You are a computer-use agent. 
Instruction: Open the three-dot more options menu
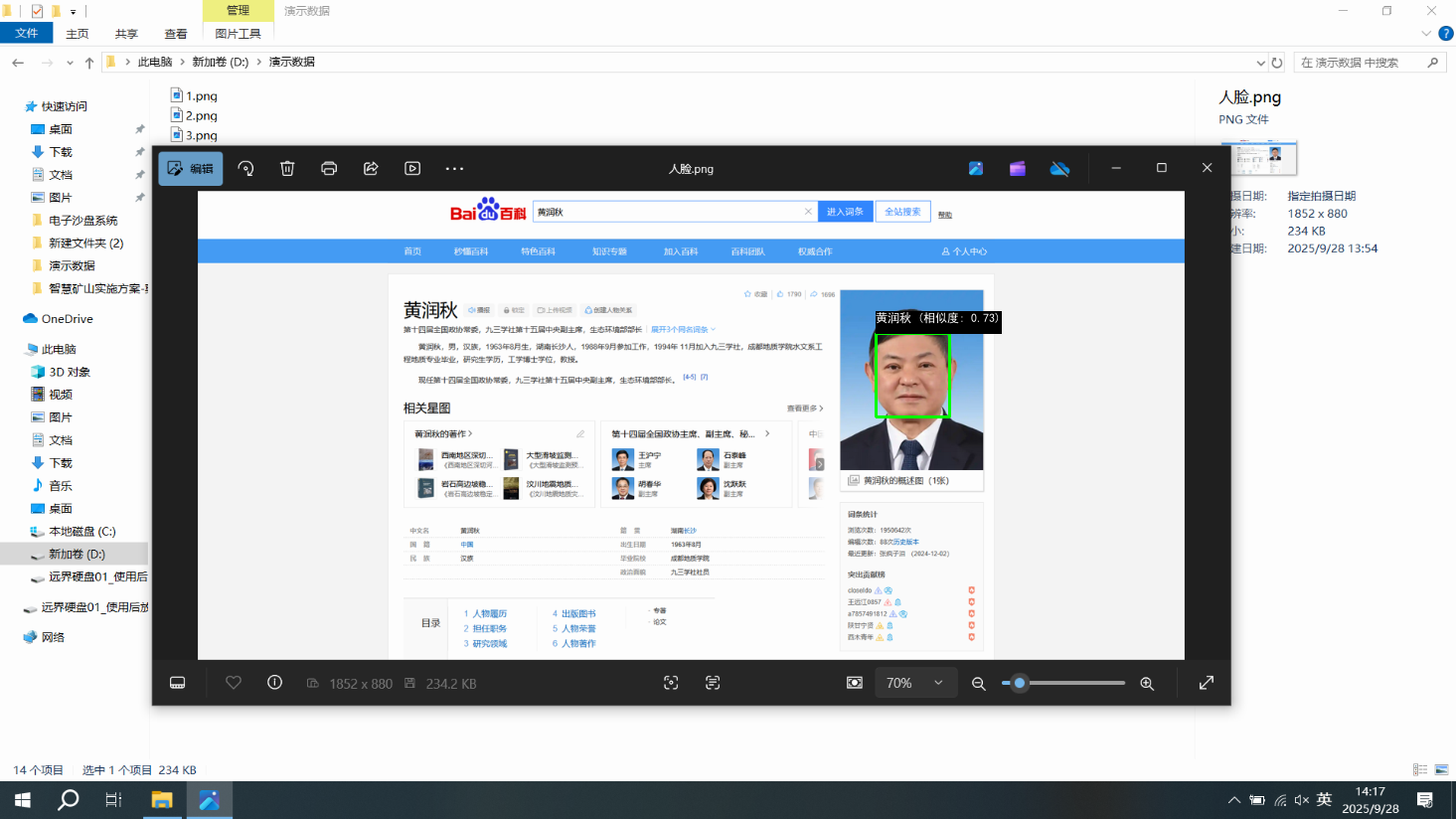tap(454, 169)
